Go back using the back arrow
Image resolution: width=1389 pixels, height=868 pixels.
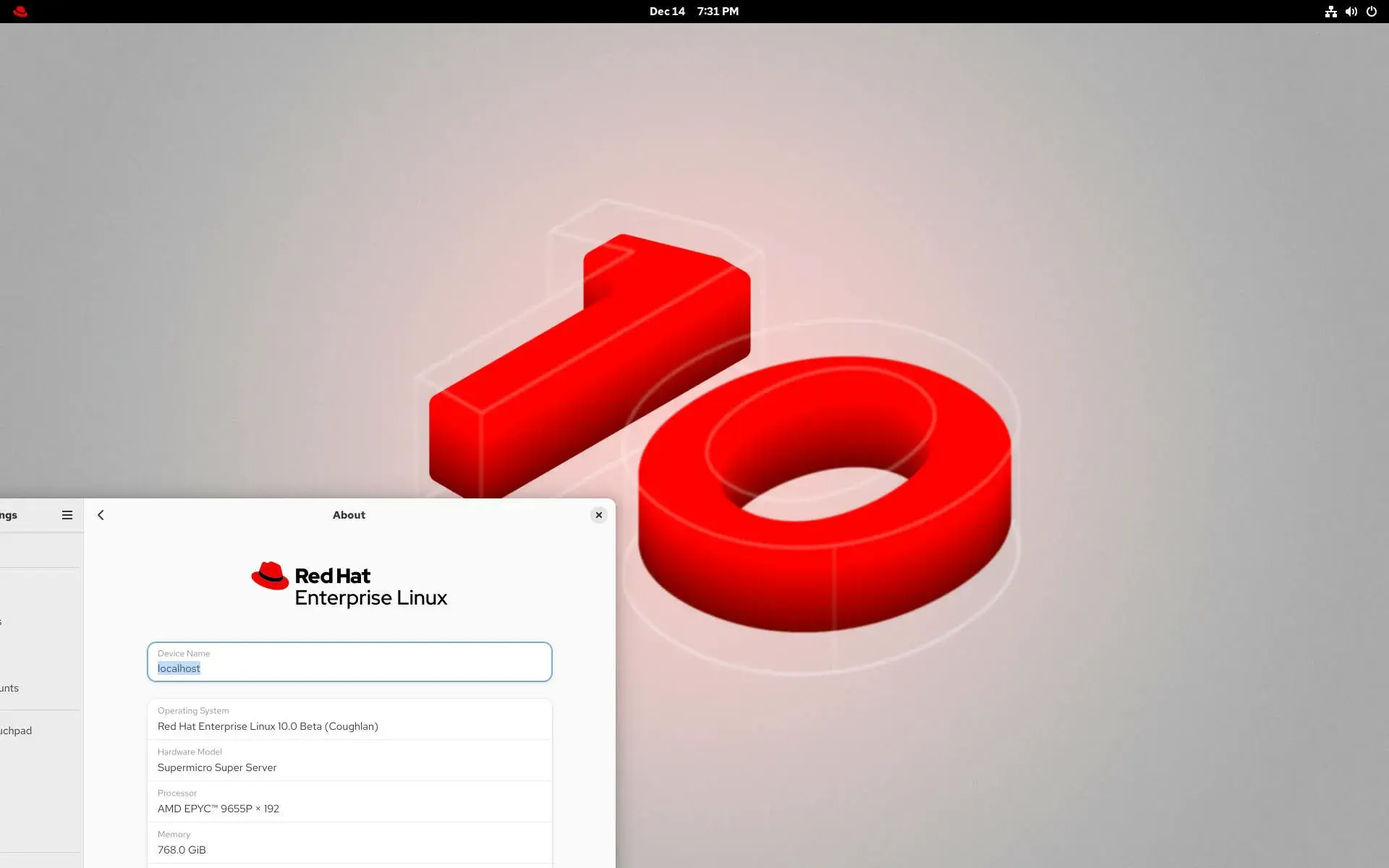(101, 515)
